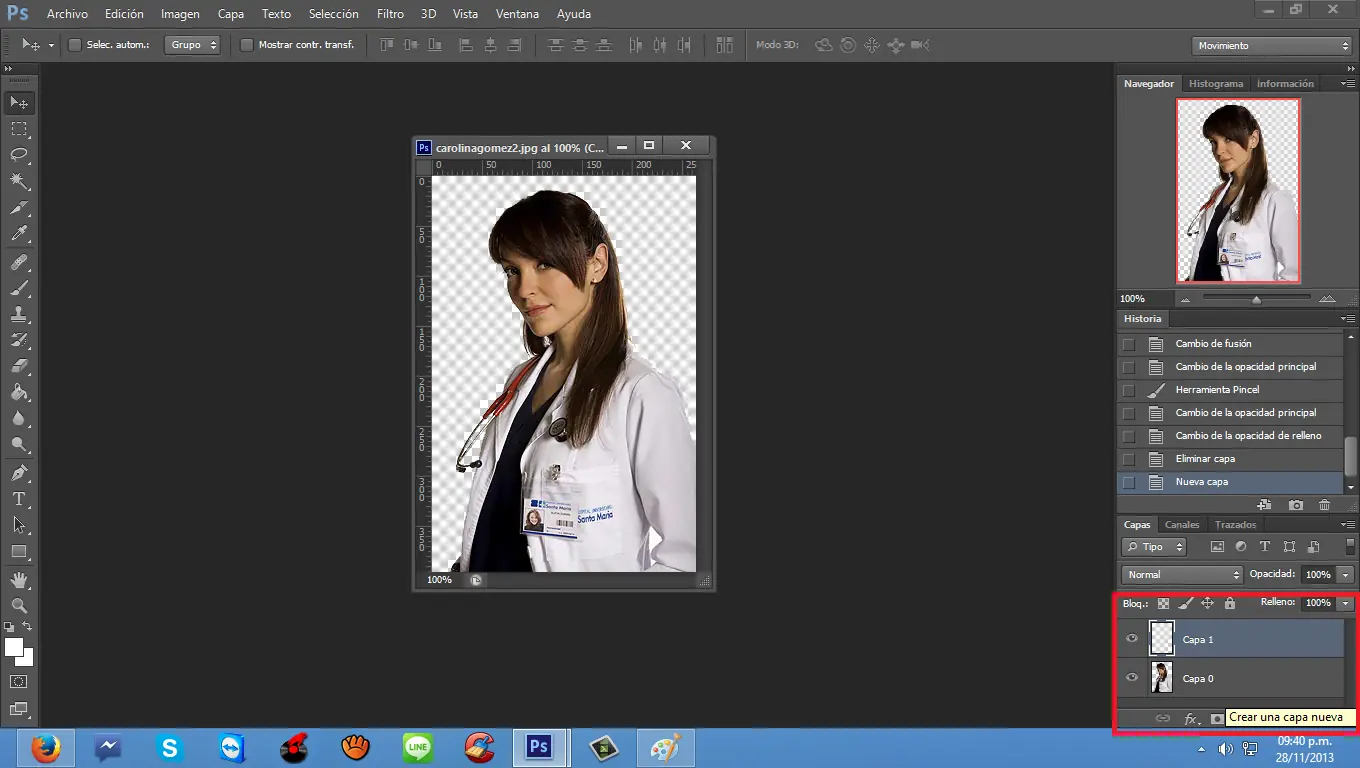Screen dimensions: 1360x768
Task: Toggle lock position icon
Action: pyautogui.click(x=1207, y=603)
